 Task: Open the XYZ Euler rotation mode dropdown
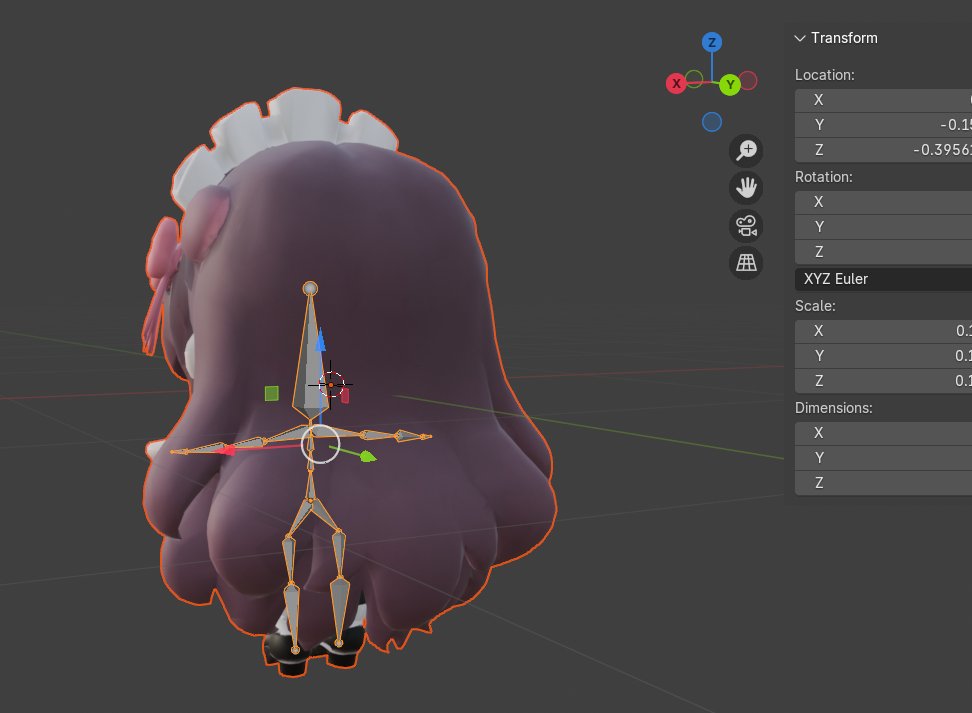click(883, 279)
